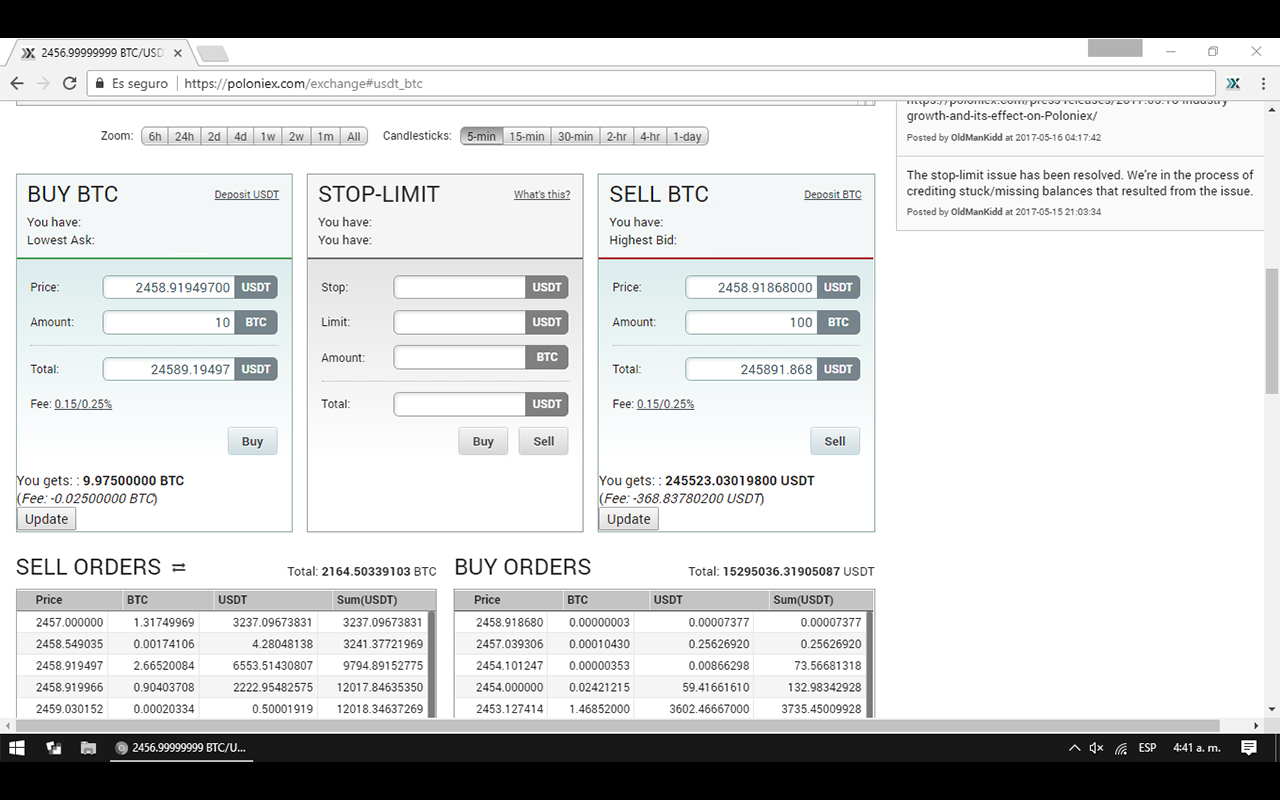Screen dimensions: 1280x800
Task: Click the Poloniex extension icon in toolbar
Action: coord(1233,83)
